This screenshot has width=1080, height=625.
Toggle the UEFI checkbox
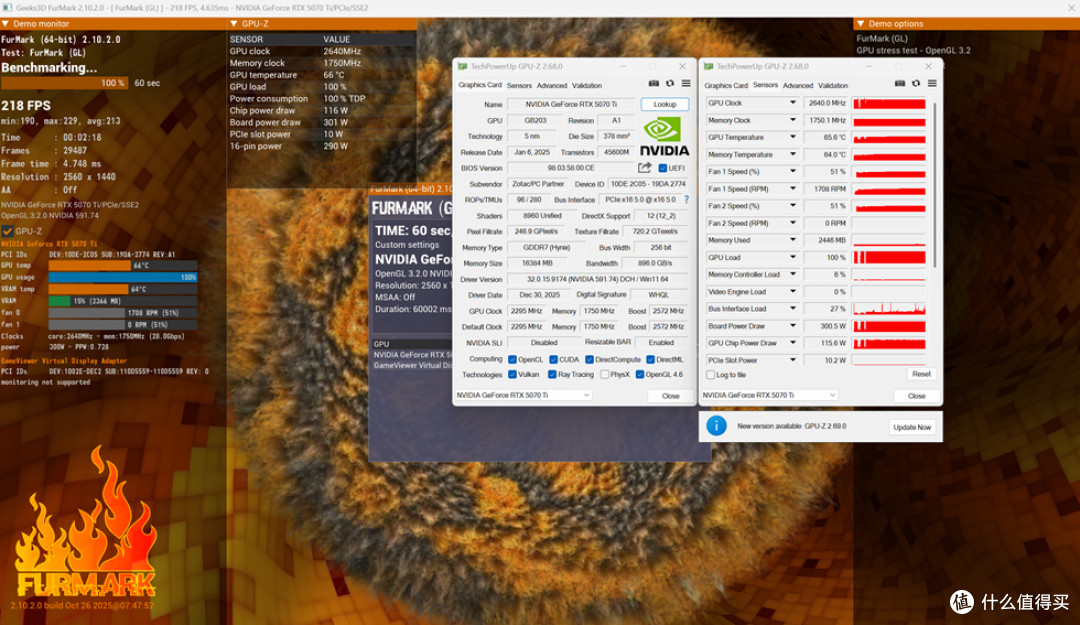pos(663,167)
